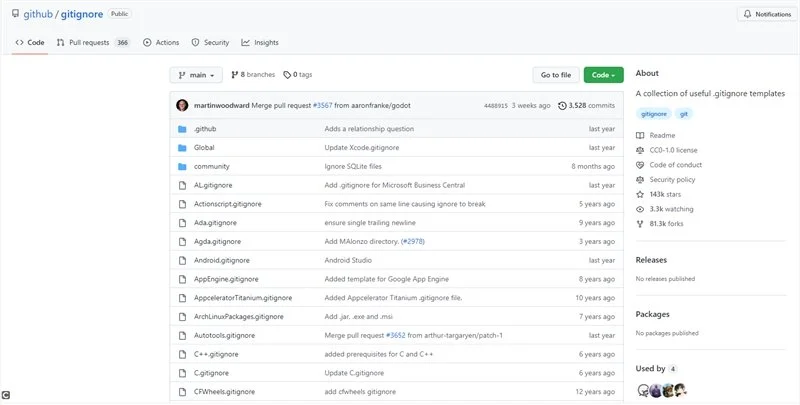Select the gitignore topic tag
The image size is (800, 405).
pos(654,114)
